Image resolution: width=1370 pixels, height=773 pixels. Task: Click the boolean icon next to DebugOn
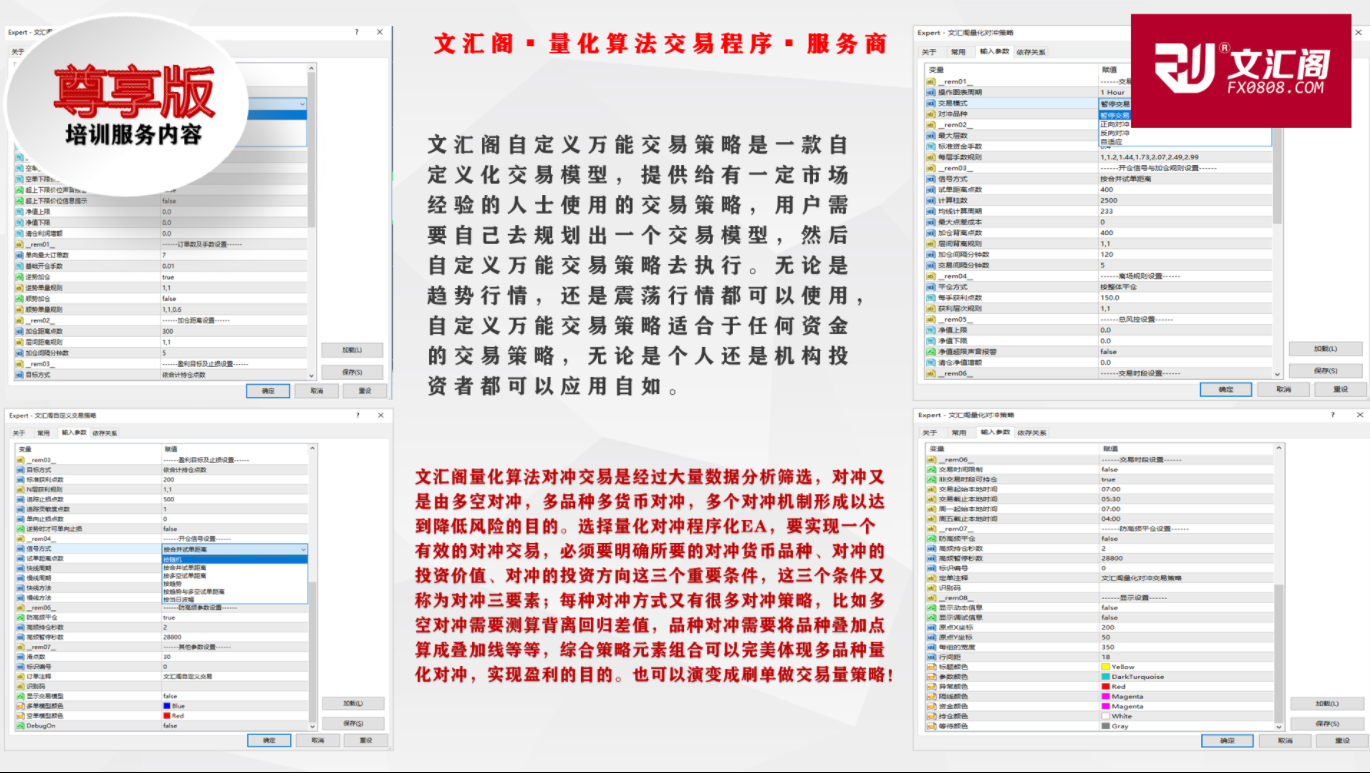point(19,726)
